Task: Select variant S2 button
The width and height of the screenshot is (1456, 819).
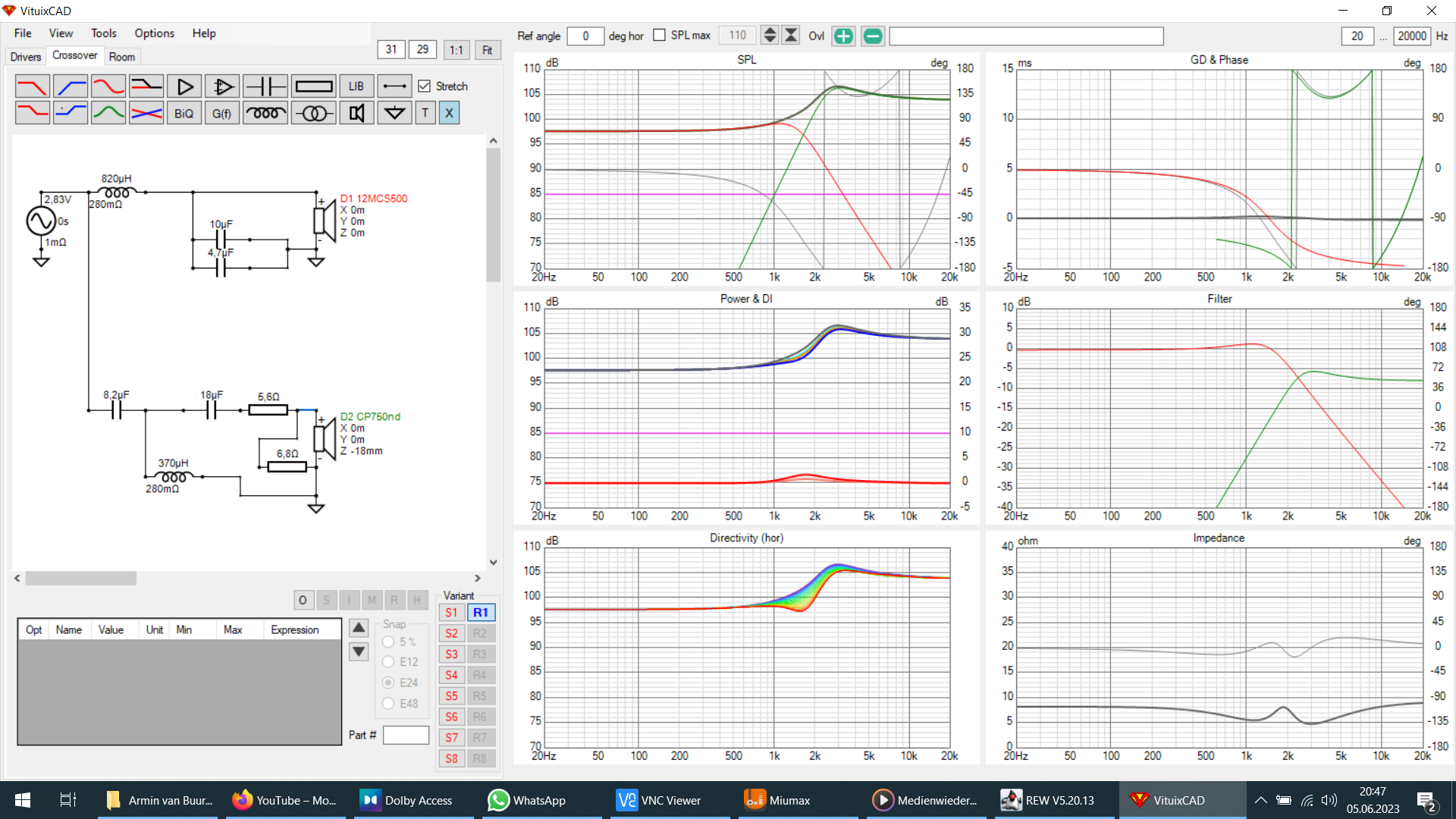Action: coord(452,633)
